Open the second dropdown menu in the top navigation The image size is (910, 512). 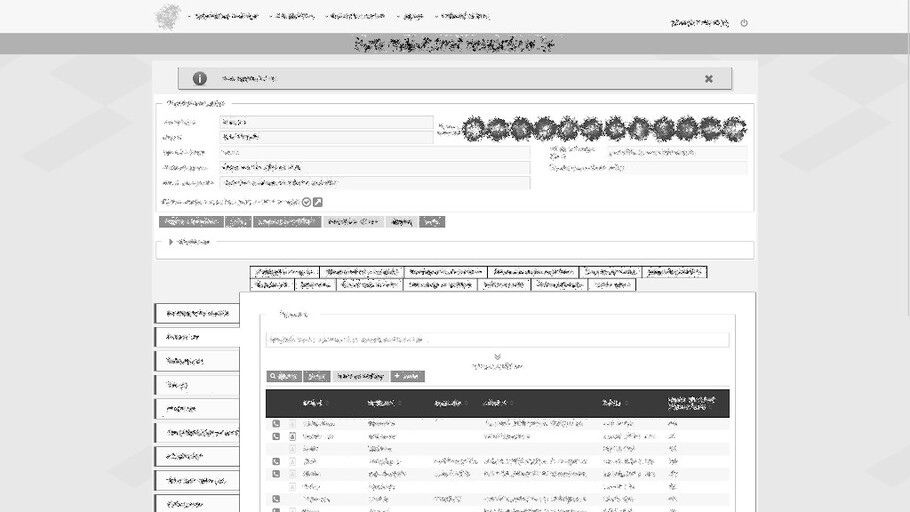tap(292, 16)
